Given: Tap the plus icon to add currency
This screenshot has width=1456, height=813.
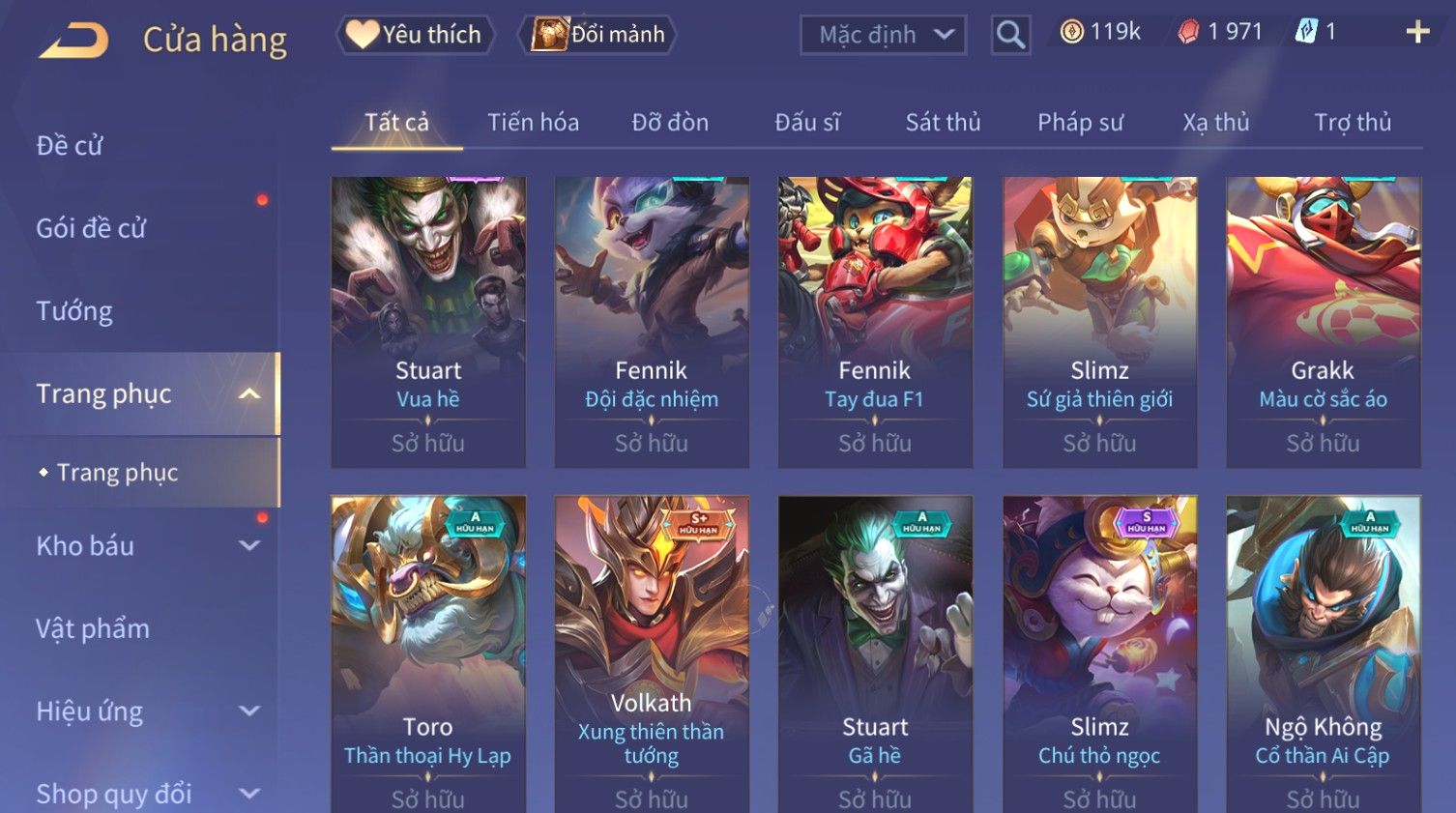Looking at the screenshot, I should pos(1417,33).
